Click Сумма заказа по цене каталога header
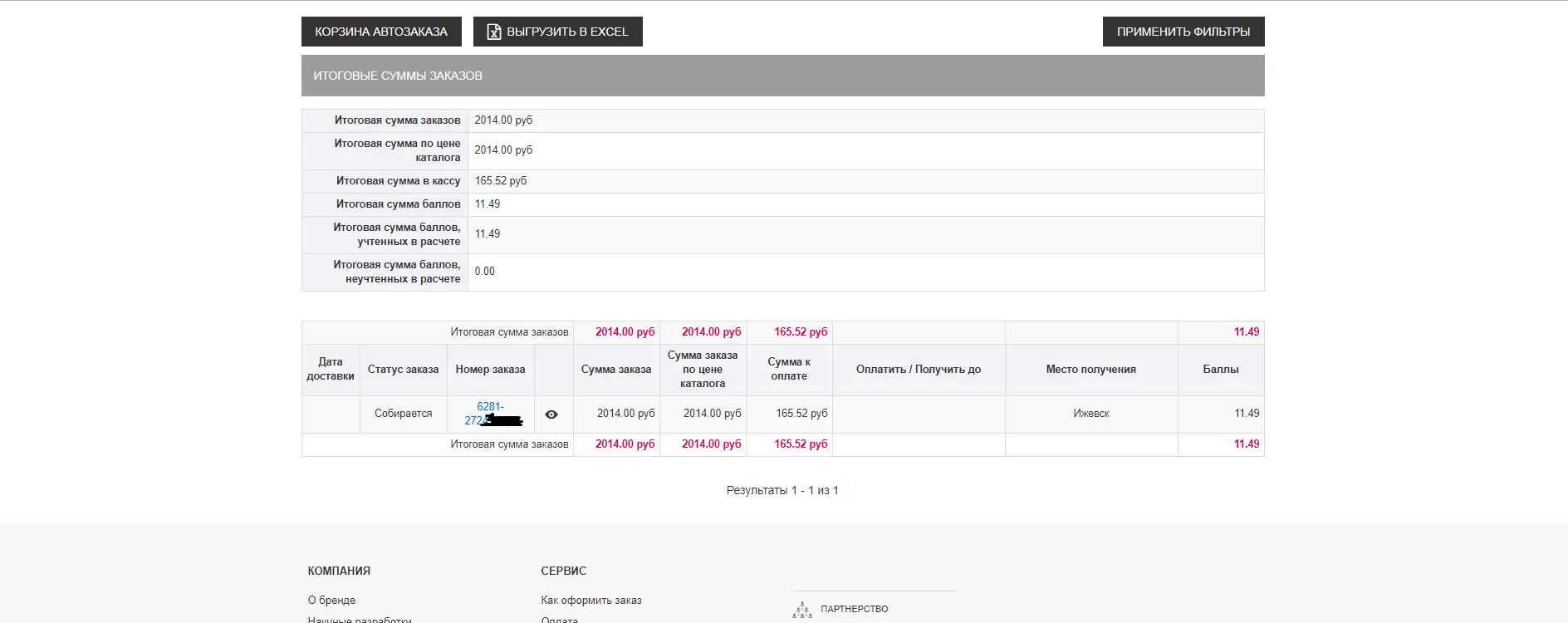Screen dimensions: 1568x623 (703, 369)
